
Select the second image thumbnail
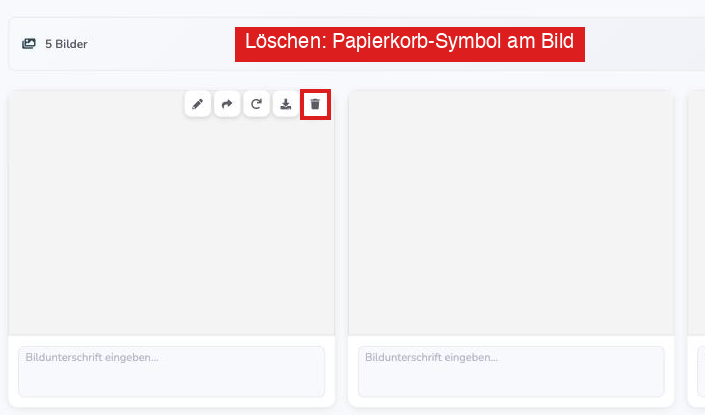click(511, 213)
